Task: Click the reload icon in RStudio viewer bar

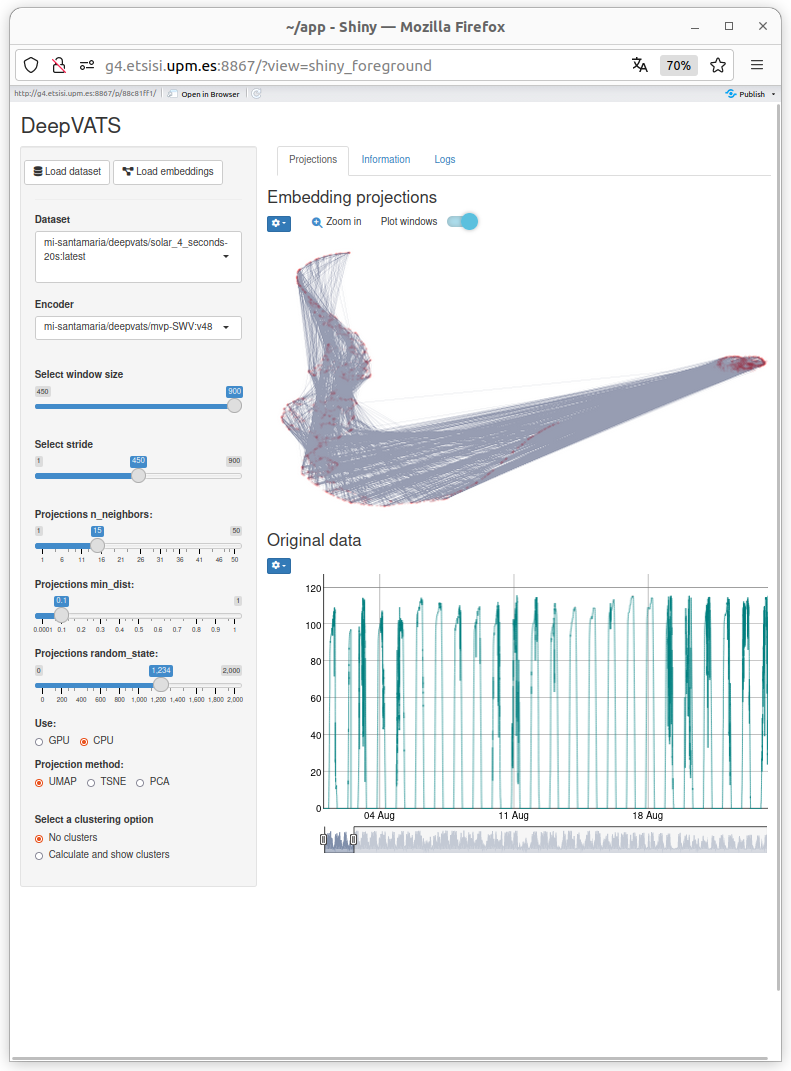Action: (x=256, y=94)
